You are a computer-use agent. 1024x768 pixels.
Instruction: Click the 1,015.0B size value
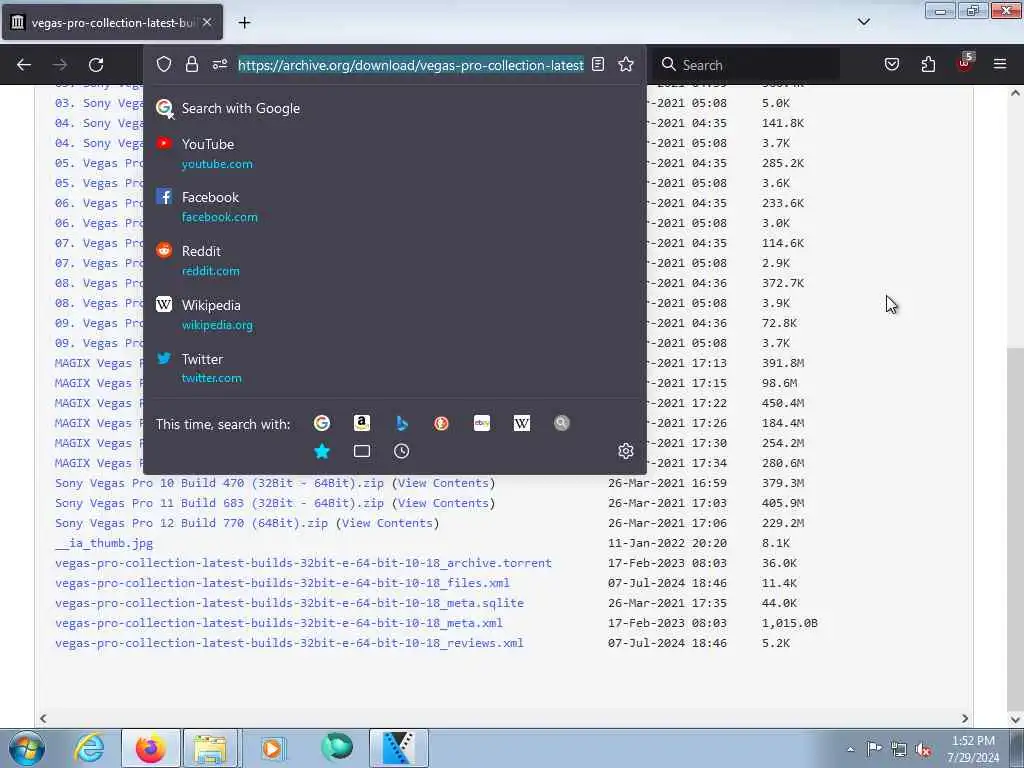coord(790,623)
